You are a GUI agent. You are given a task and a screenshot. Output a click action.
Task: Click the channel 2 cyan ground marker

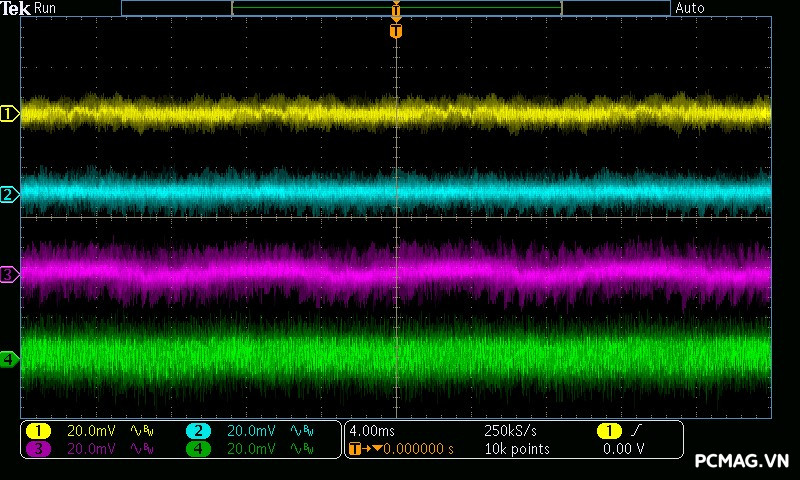coord(9,194)
